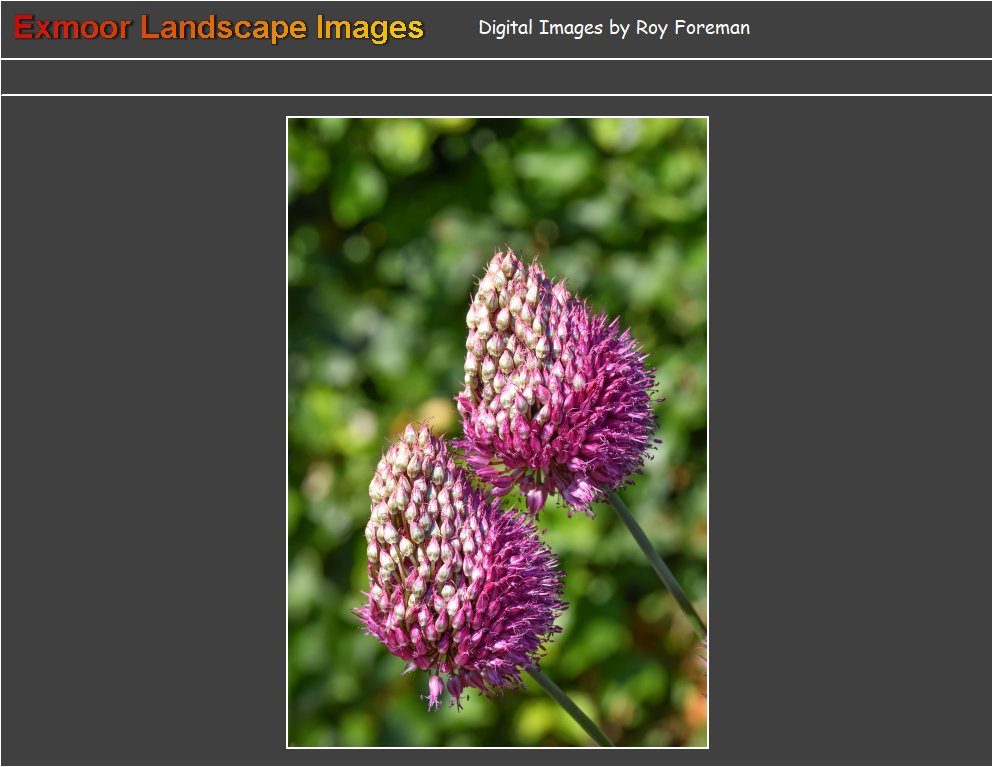The image size is (993, 767).
Task: Click the word Images in the title
Action: pyautogui.click(x=370, y=28)
